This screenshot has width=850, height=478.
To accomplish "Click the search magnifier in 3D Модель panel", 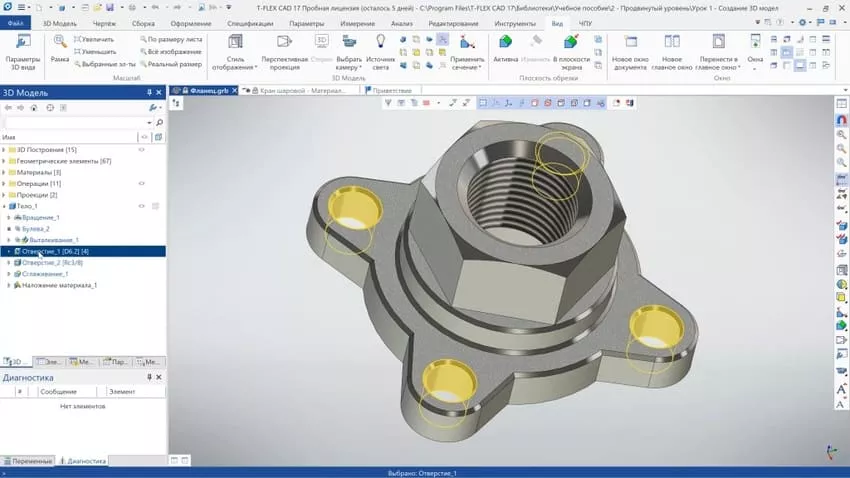I will click(159, 122).
